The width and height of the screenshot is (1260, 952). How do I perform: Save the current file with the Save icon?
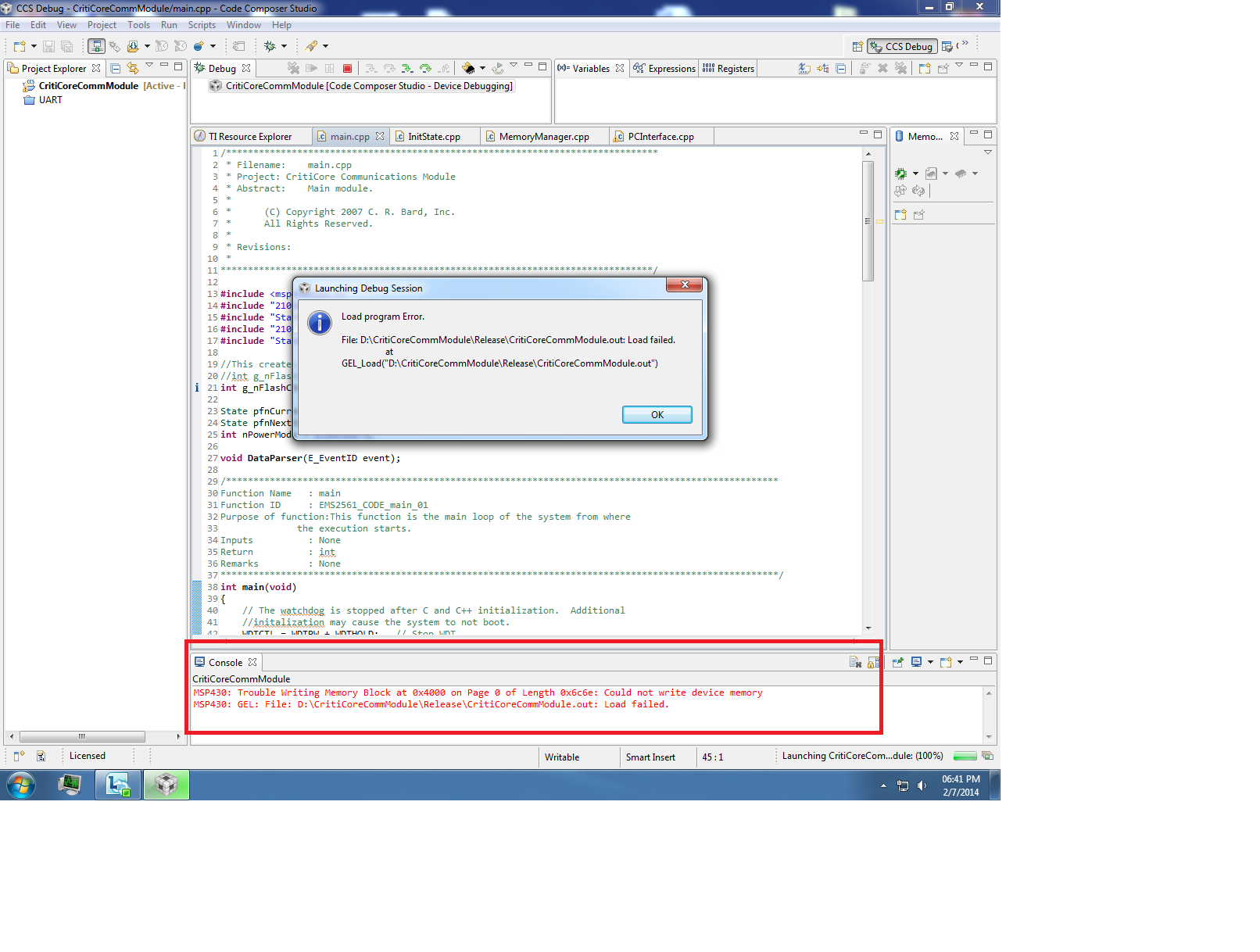tap(48, 46)
